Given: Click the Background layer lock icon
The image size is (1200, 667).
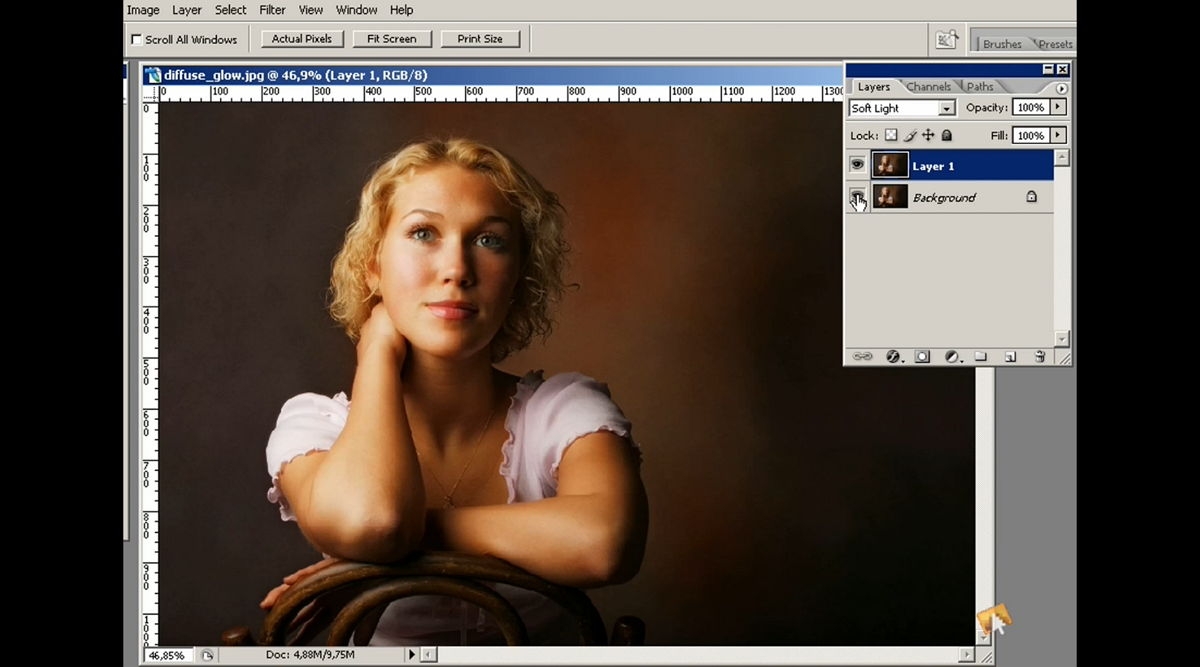Looking at the screenshot, I should pyautogui.click(x=1031, y=197).
